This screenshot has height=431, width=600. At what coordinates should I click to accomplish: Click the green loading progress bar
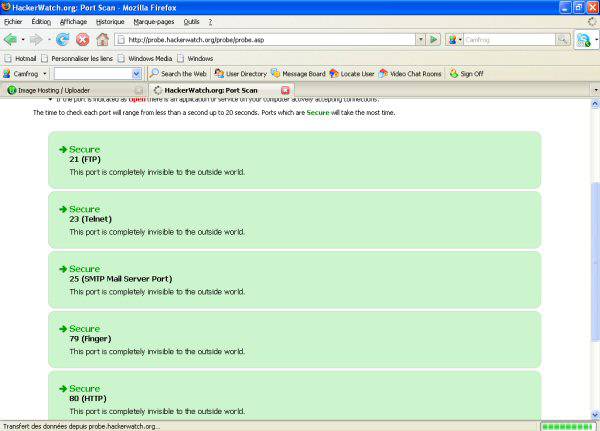[x=568, y=426]
